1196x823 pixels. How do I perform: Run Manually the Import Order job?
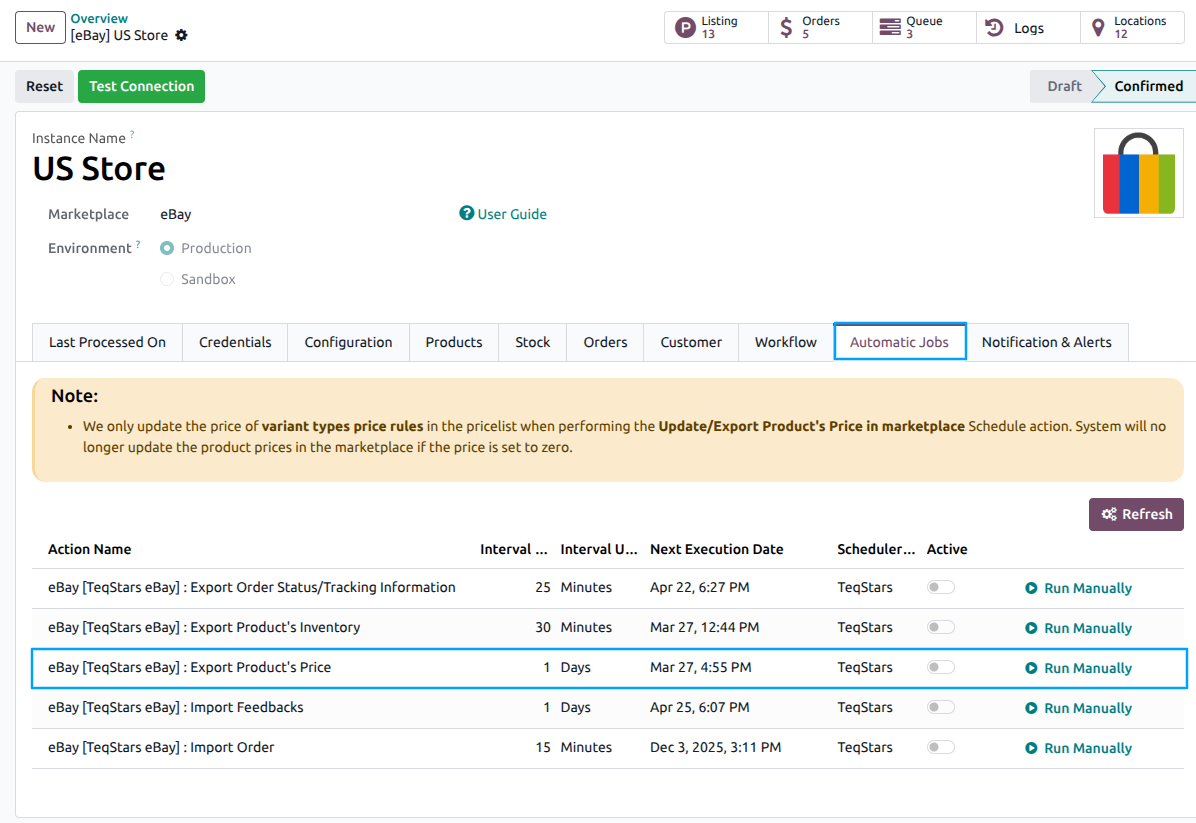1088,748
